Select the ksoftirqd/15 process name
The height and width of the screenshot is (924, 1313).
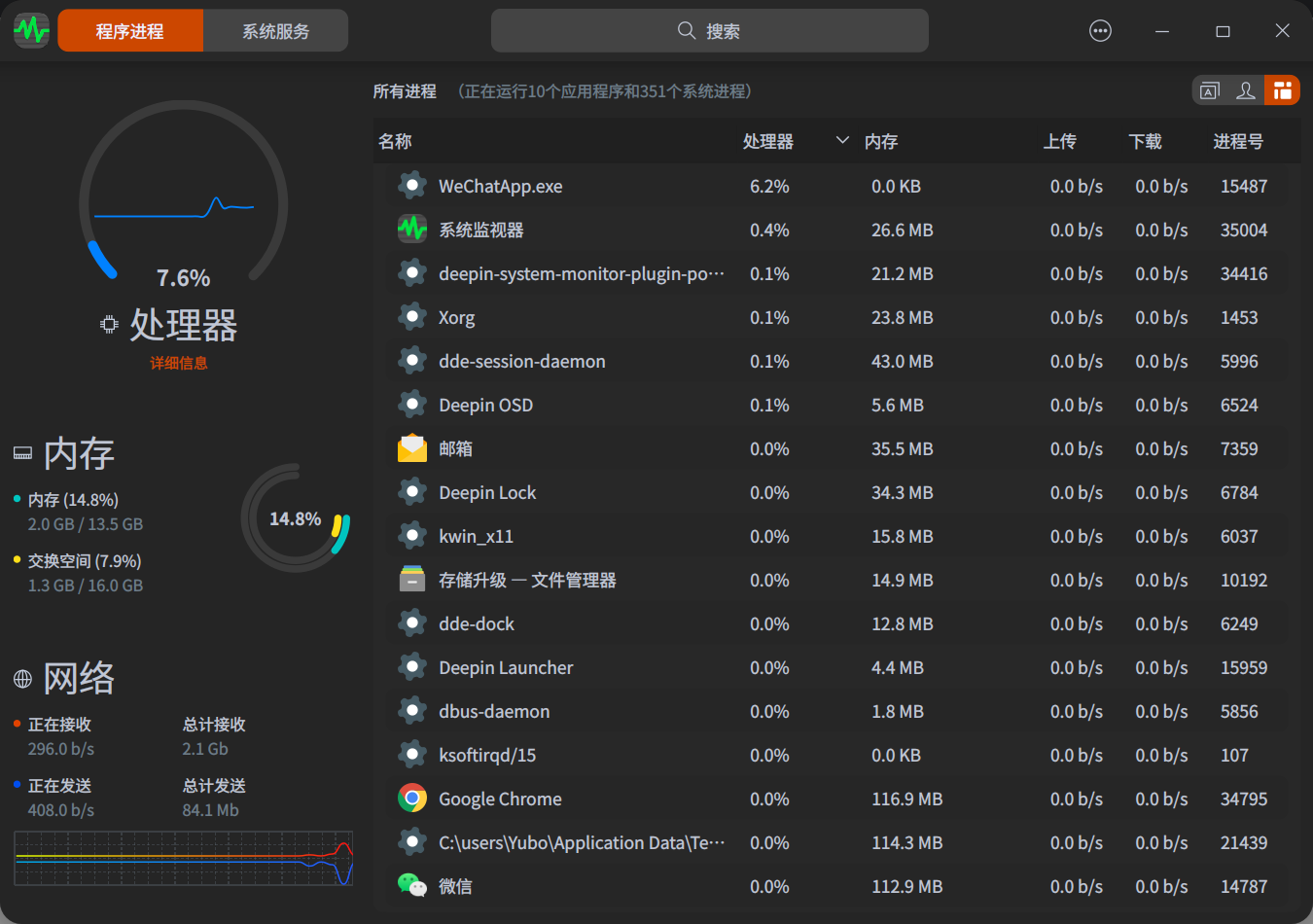(x=487, y=756)
